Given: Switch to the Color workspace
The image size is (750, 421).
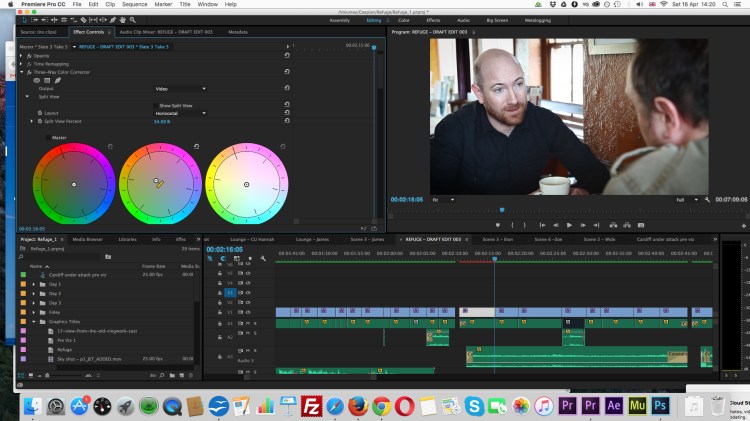Looking at the screenshot, I should click(404, 19).
